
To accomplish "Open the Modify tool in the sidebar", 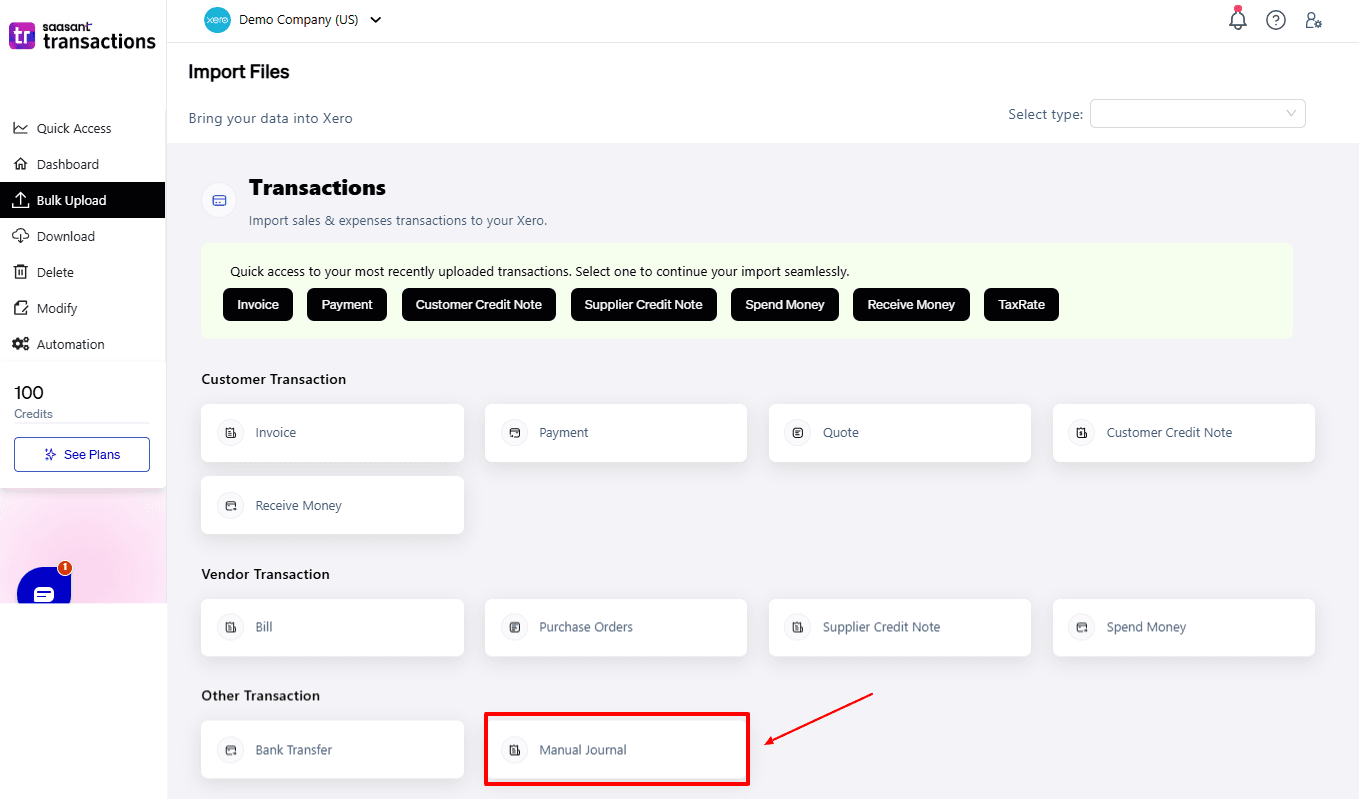I will click(21, 307).
